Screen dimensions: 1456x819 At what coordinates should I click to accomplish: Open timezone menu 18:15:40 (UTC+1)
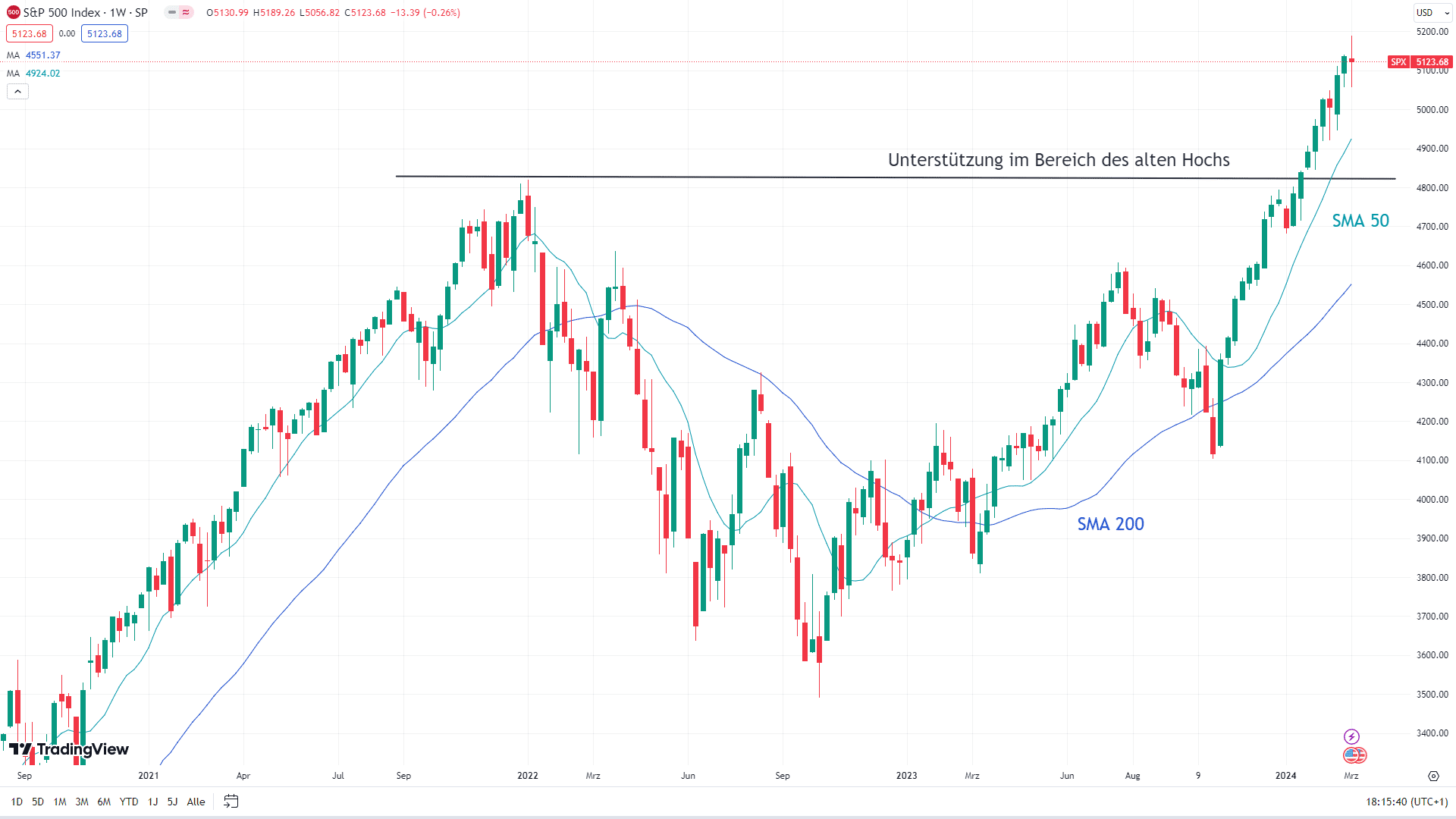pos(1407,802)
